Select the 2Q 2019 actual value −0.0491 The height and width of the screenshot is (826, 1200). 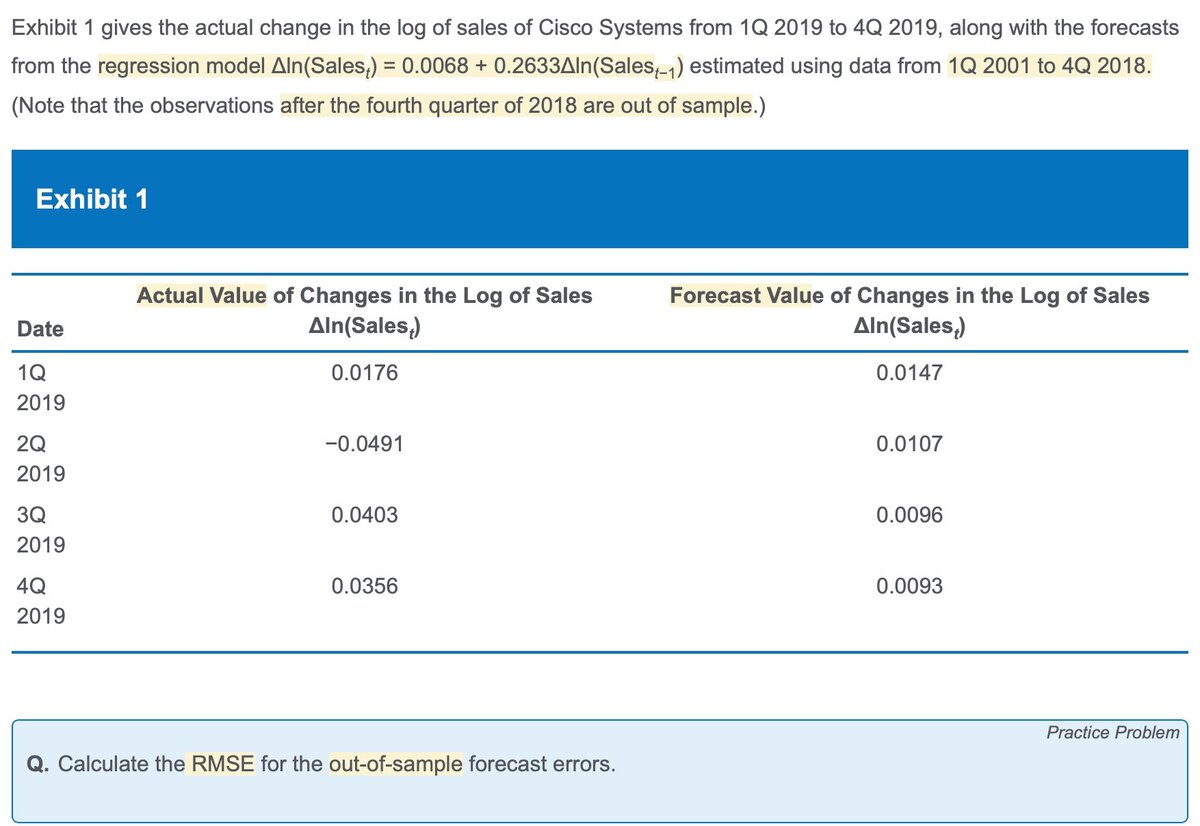364,444
